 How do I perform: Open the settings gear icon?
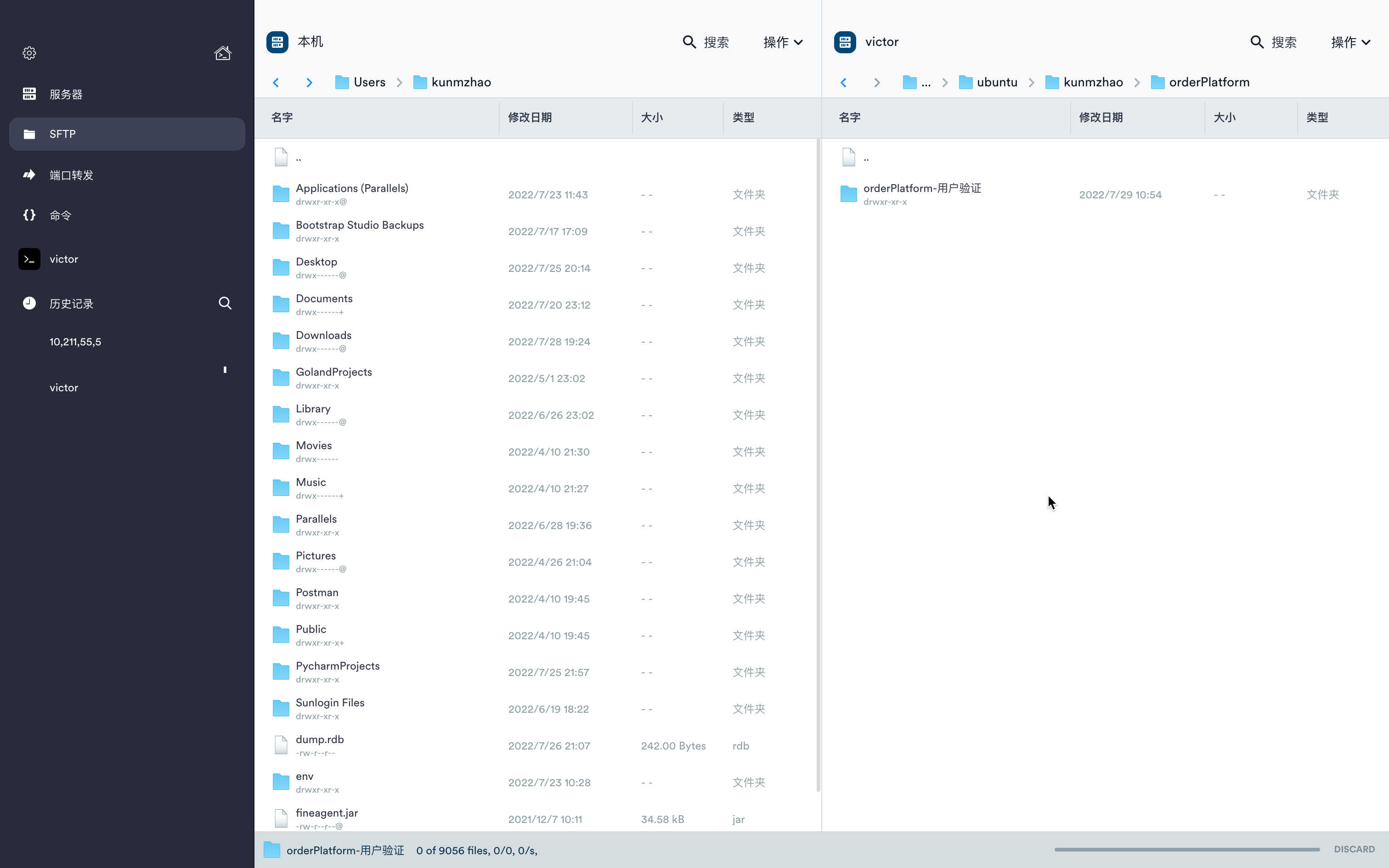click(29, 53)
